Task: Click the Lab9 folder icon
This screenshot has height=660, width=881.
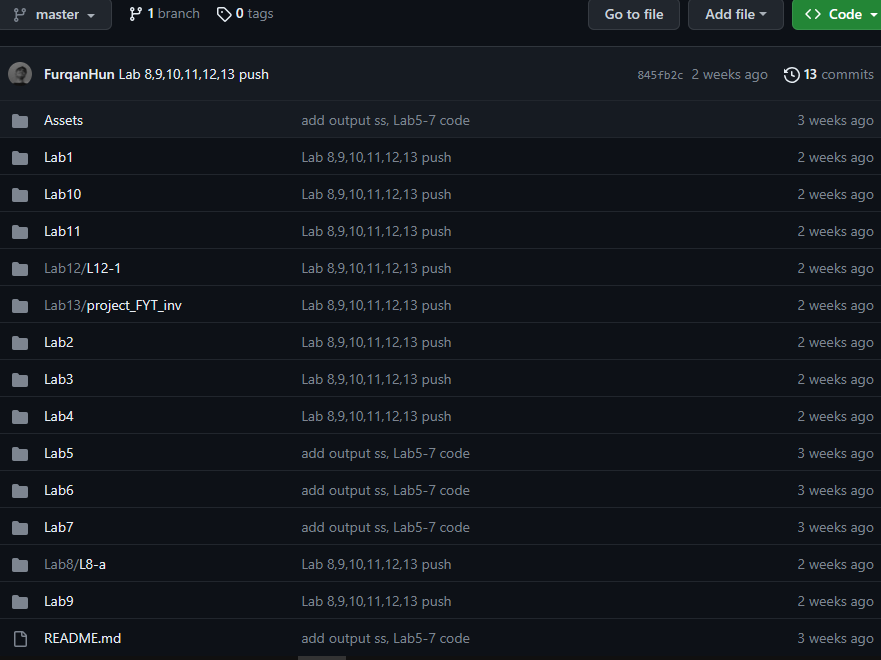Action: [20, 602]
